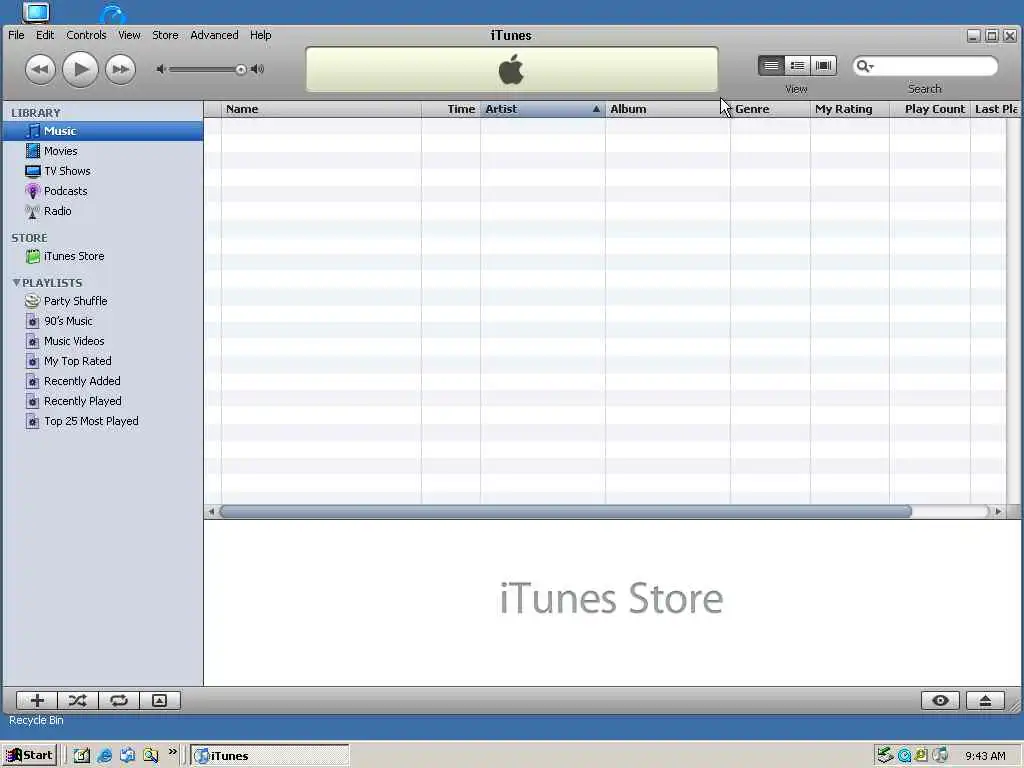
Task: Sort by the My Rating column header
Action: pyautogui.click(x=850, y=109)
